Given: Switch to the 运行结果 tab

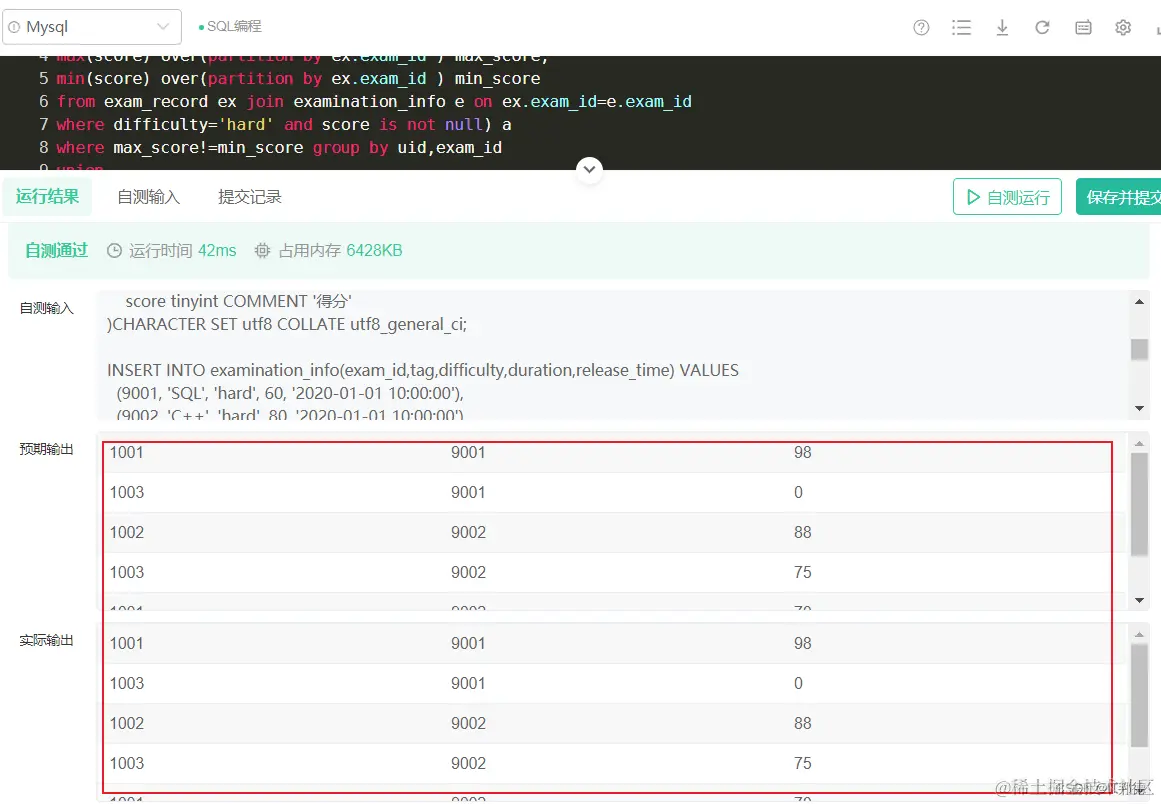Looking at the screenshot, I should [x=47, y=196].
